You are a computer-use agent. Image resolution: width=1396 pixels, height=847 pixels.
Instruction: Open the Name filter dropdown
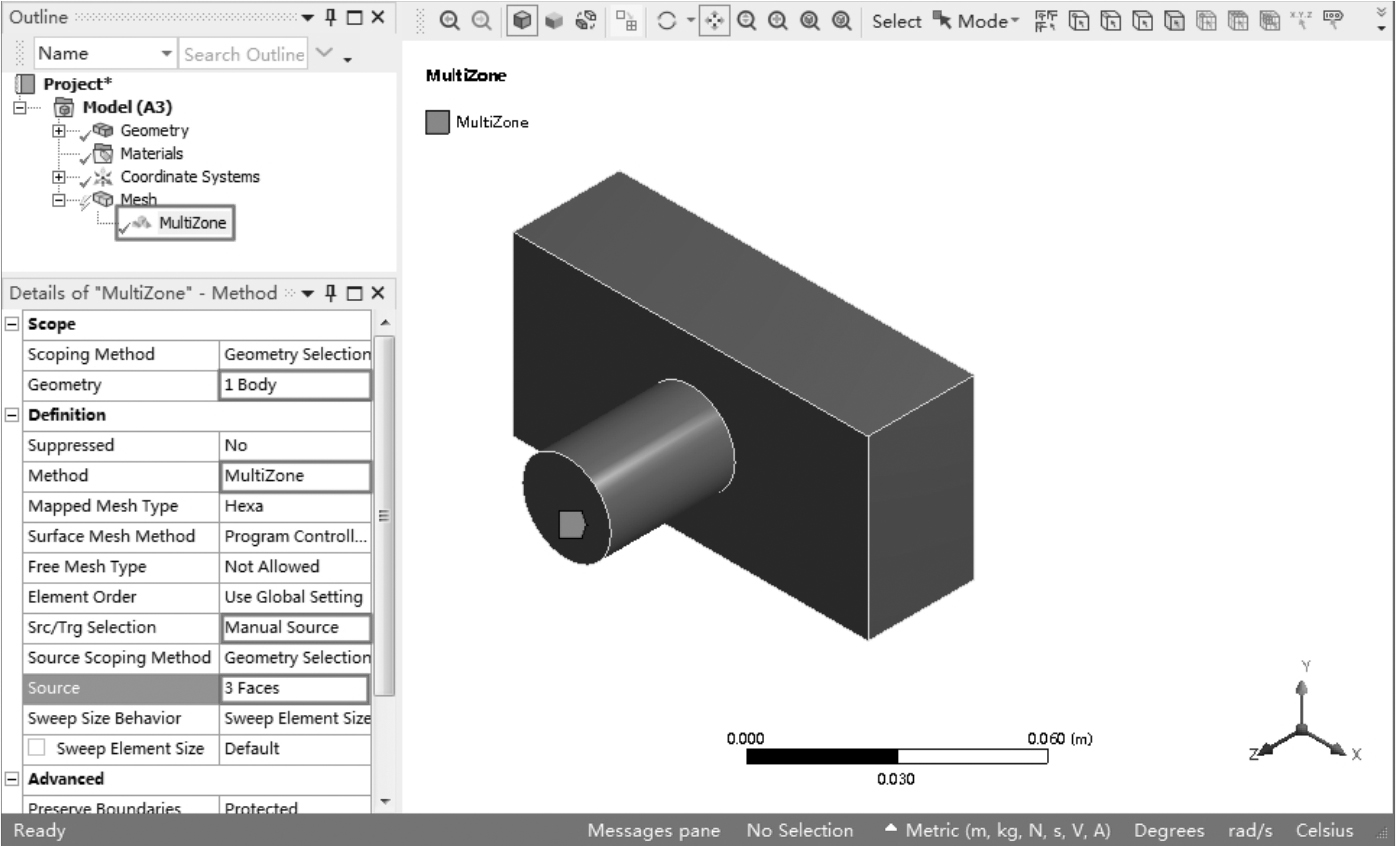tap(165, 54)
